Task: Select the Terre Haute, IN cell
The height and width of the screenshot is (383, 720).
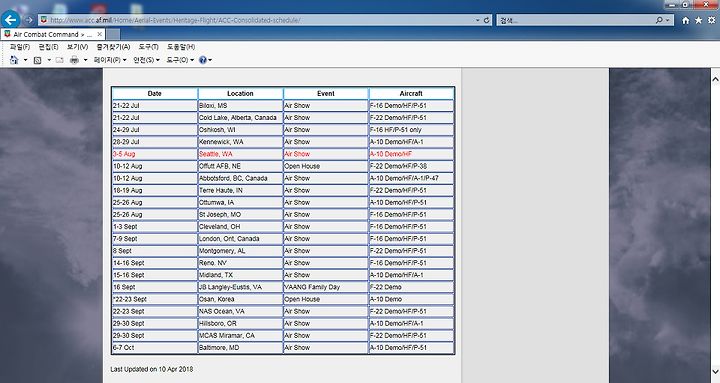Action: (240, 190)
